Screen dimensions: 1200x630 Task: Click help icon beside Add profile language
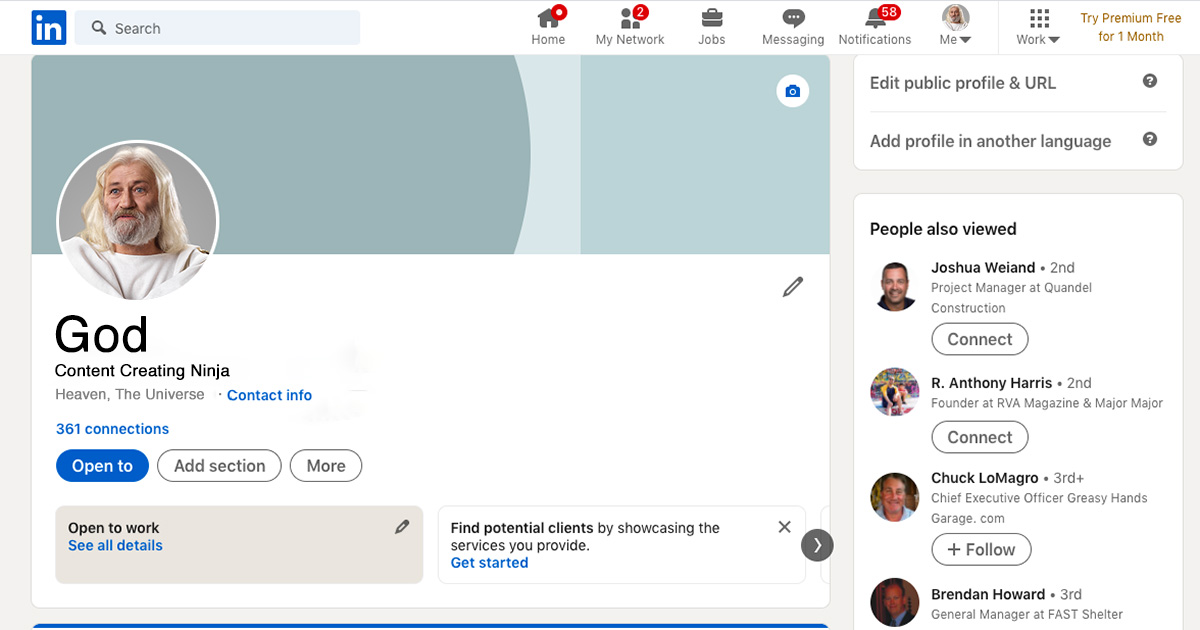pos(1150,139)
